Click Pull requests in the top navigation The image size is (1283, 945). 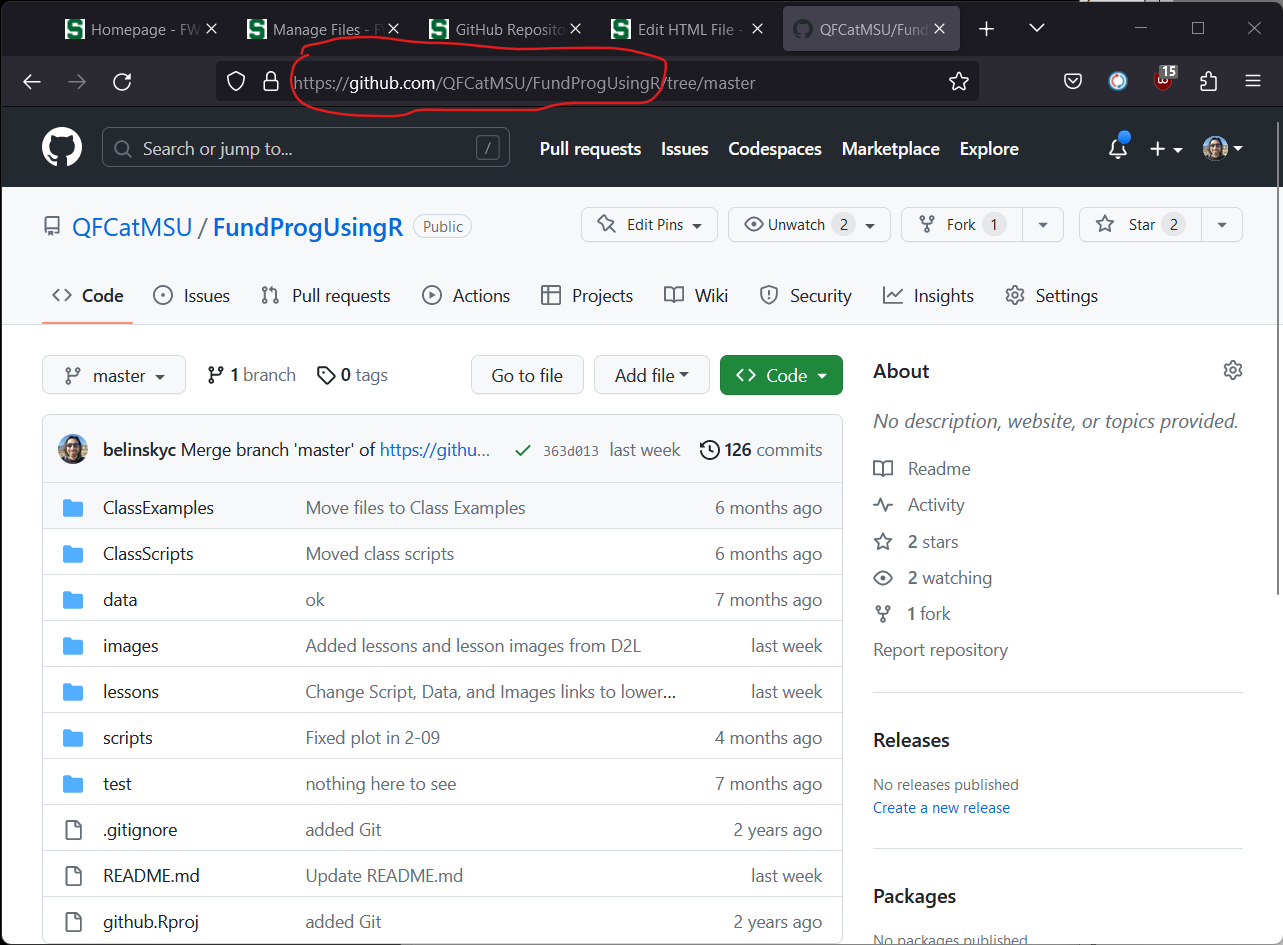(590, 149)
